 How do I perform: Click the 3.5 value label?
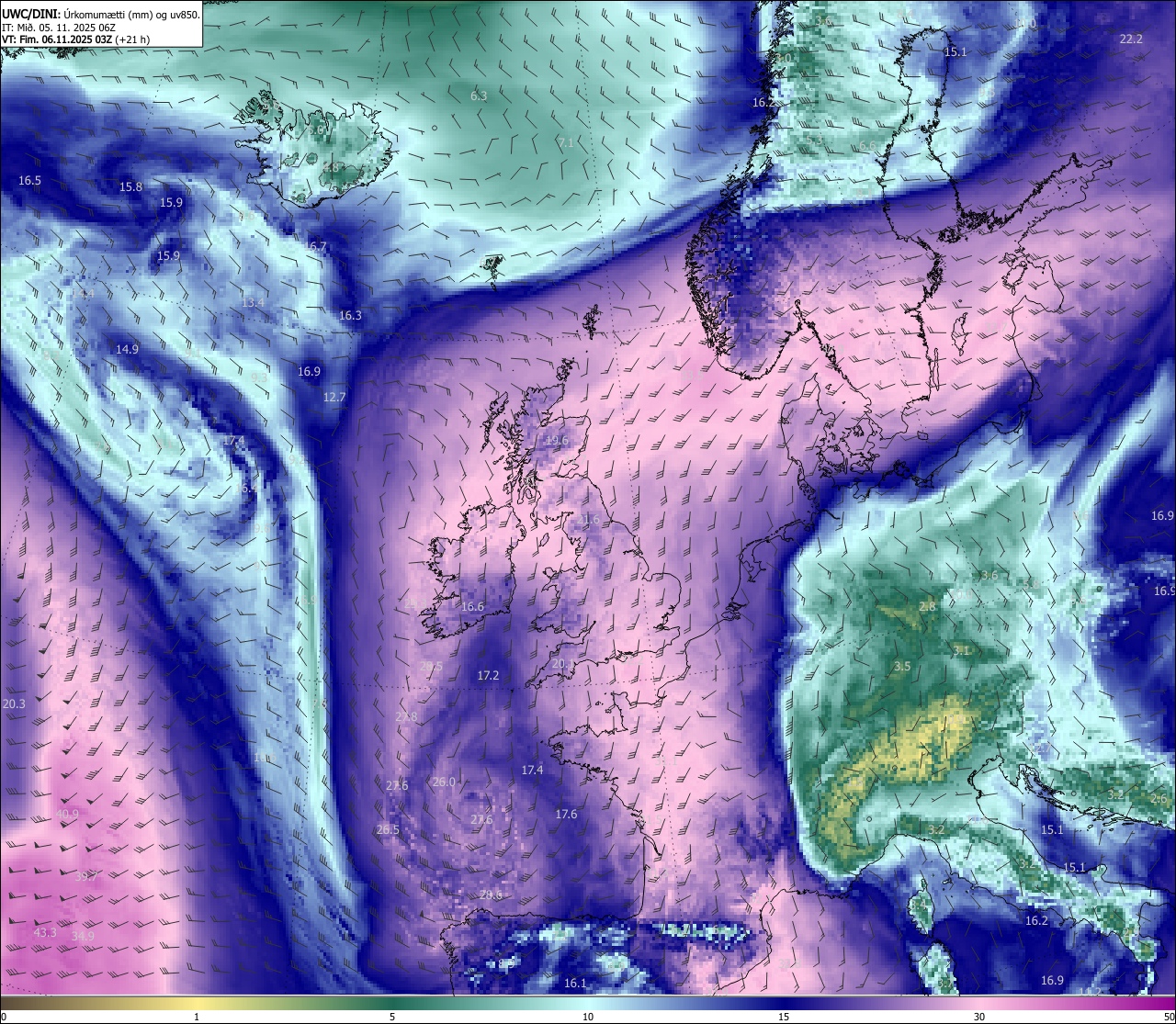click(x=902, y=666)
